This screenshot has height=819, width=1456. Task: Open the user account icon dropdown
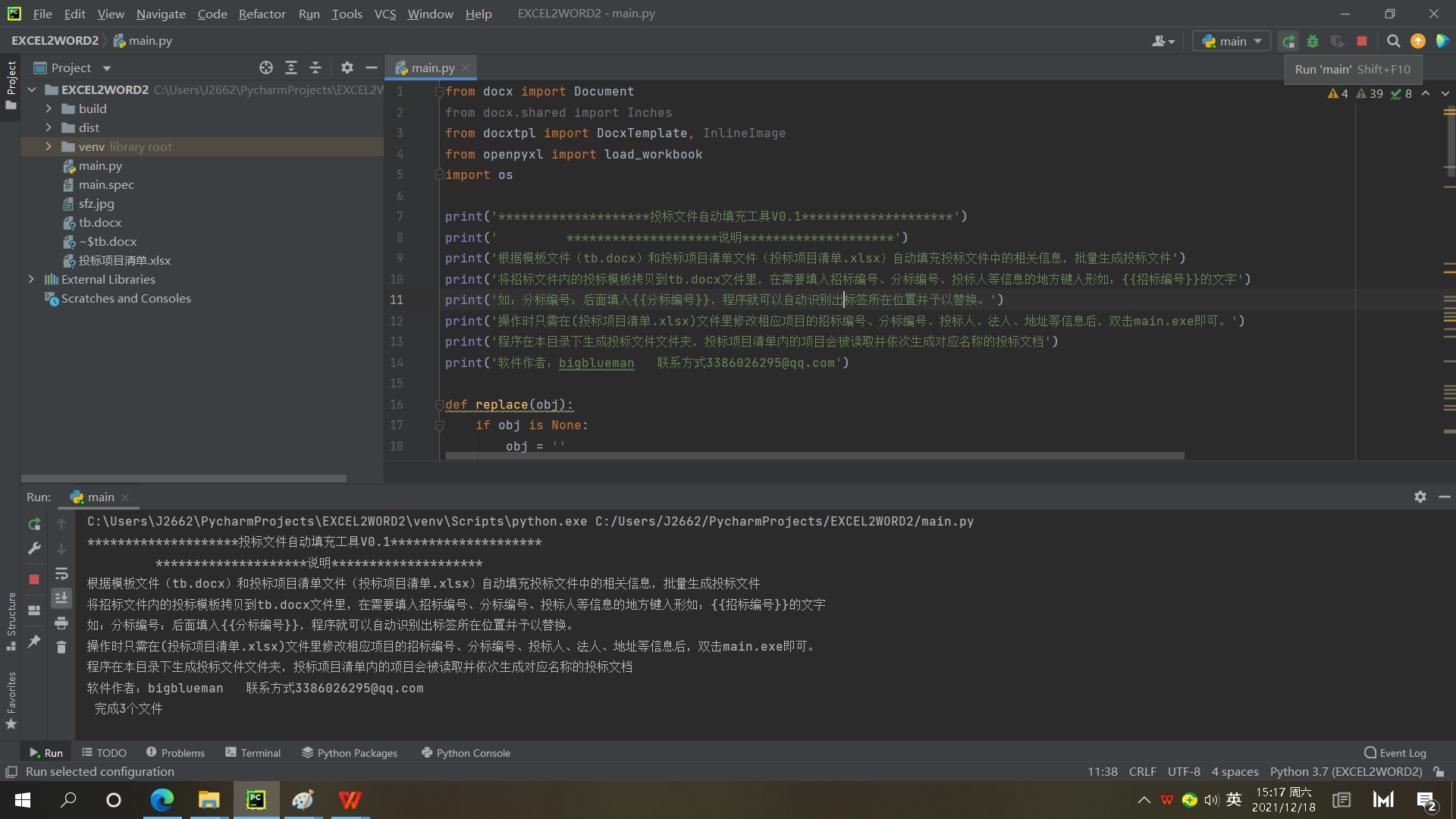click(1163, 42)
